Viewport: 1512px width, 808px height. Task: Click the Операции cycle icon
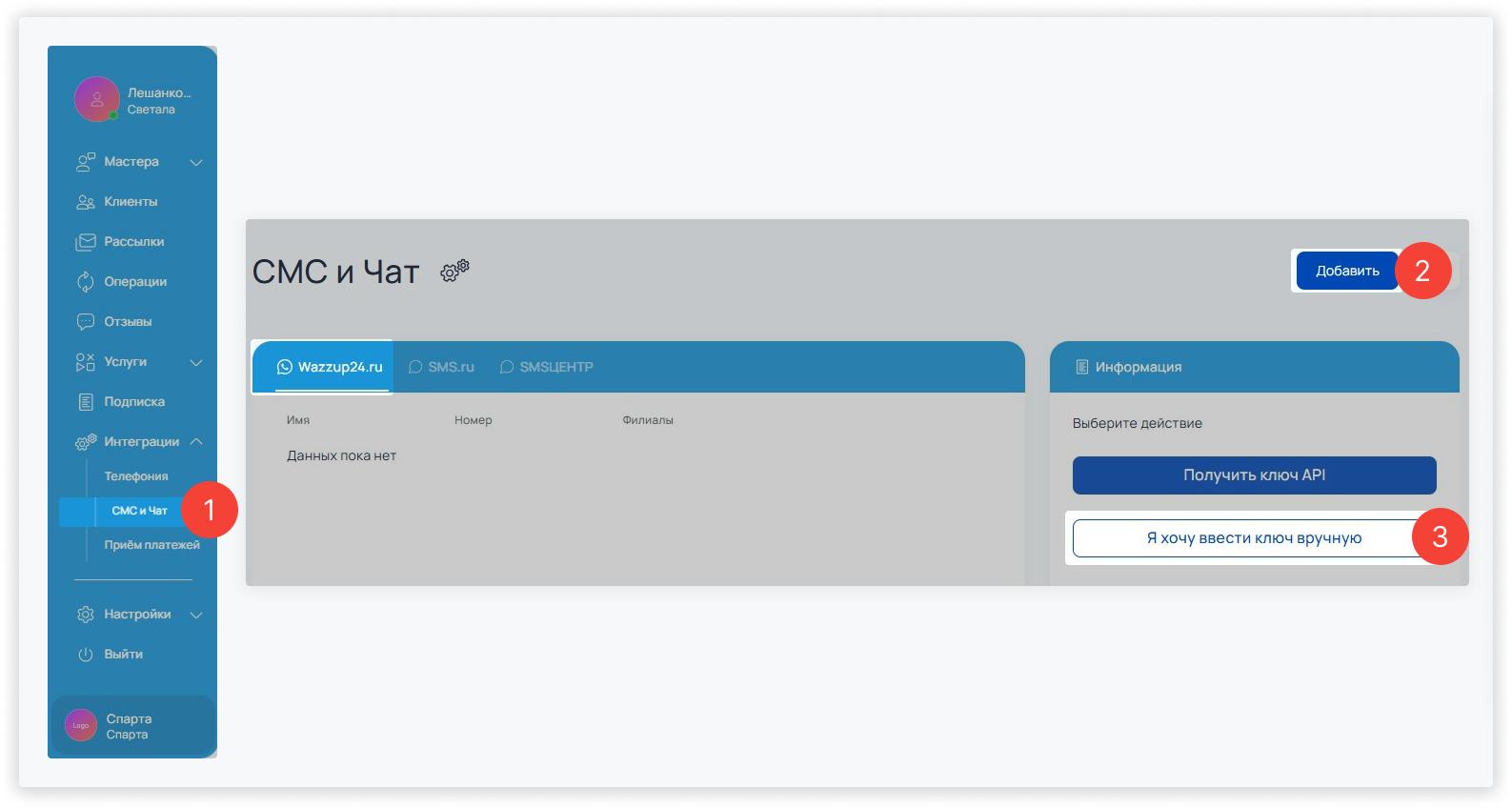point(86,282)
